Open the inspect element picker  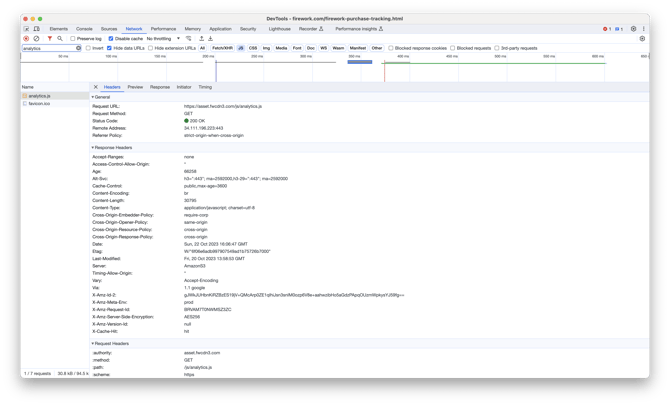[x=27, y=29]
